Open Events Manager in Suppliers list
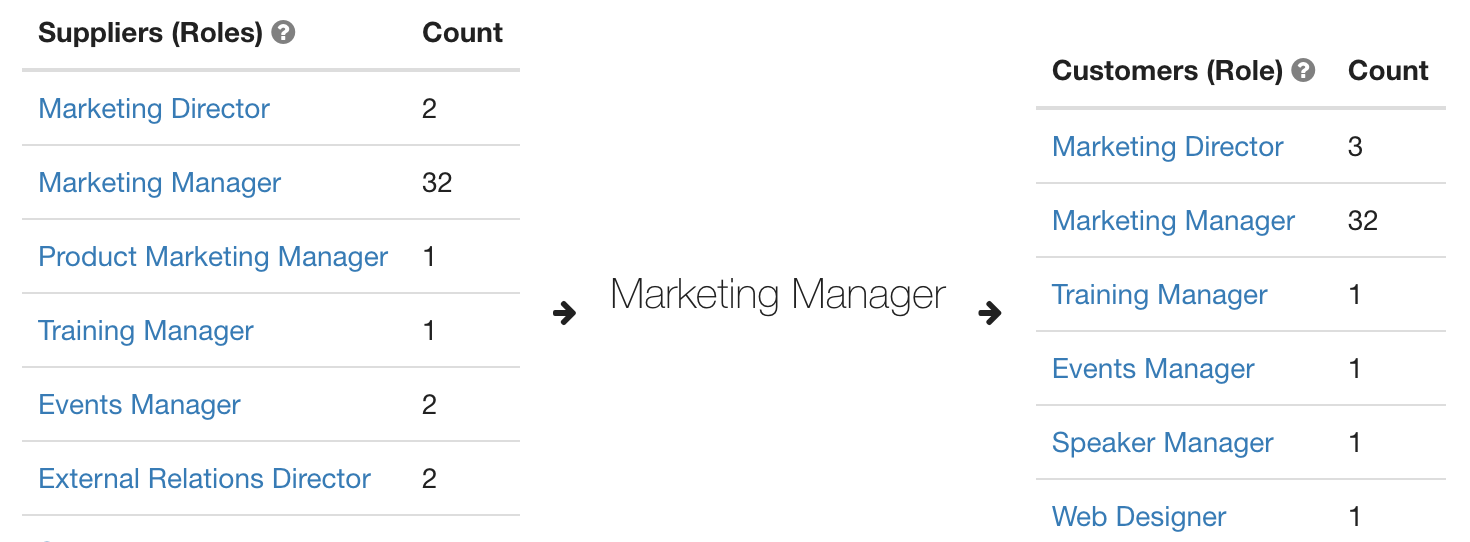1470x542 pixels. pyautogui.click(x=140, y=405)
